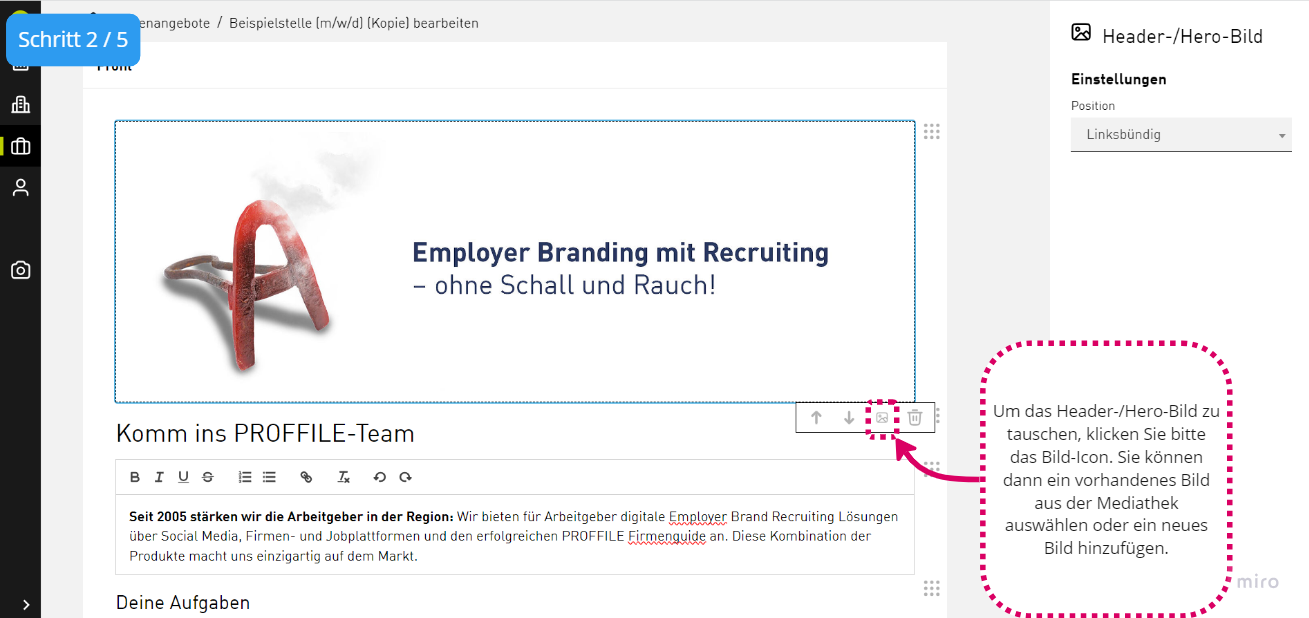The height and width of the screenshot is (618, 1309).
Task: Select the Employer Branding hero image
Action: point(515,262)
